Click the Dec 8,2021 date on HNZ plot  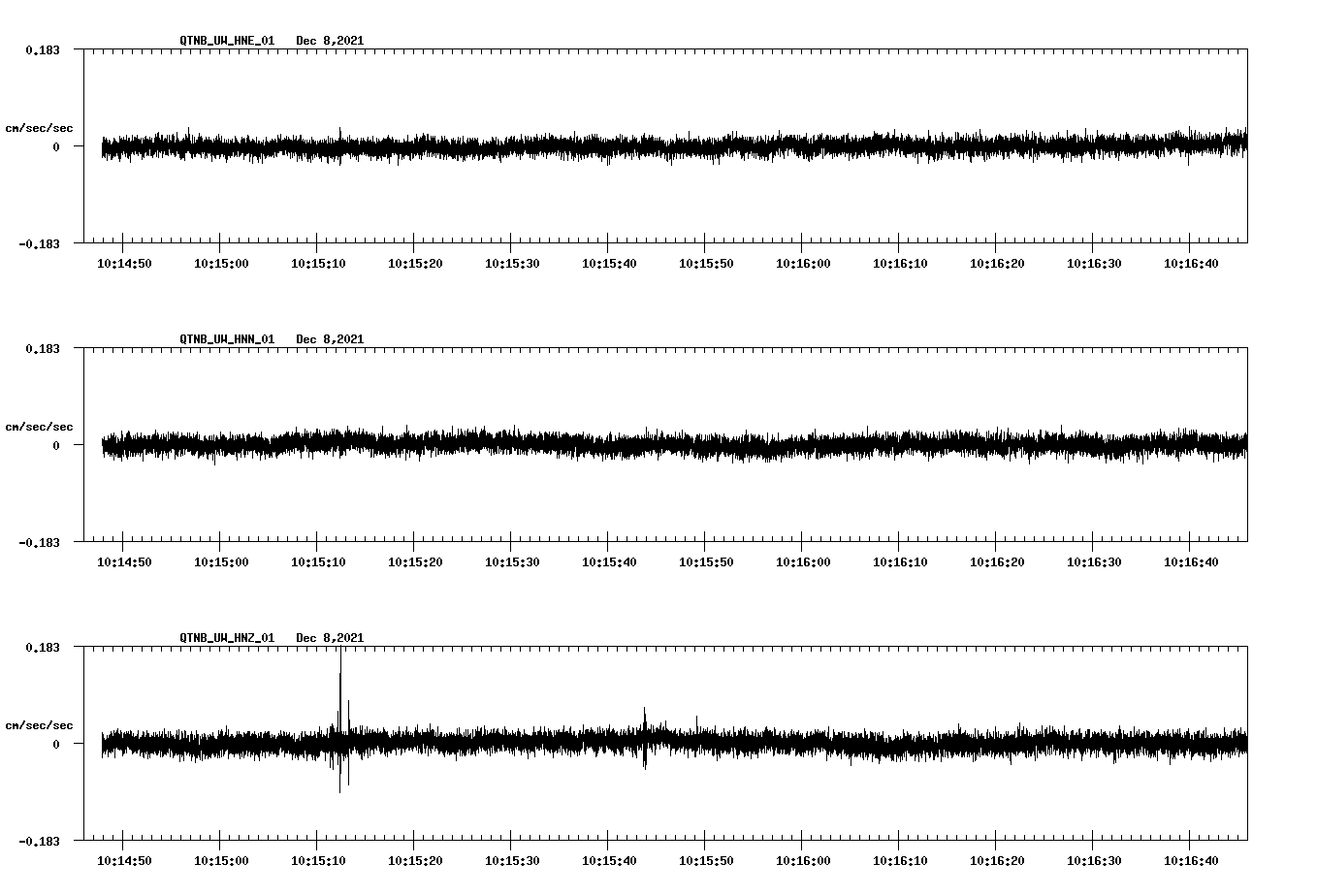click(330, 638)
